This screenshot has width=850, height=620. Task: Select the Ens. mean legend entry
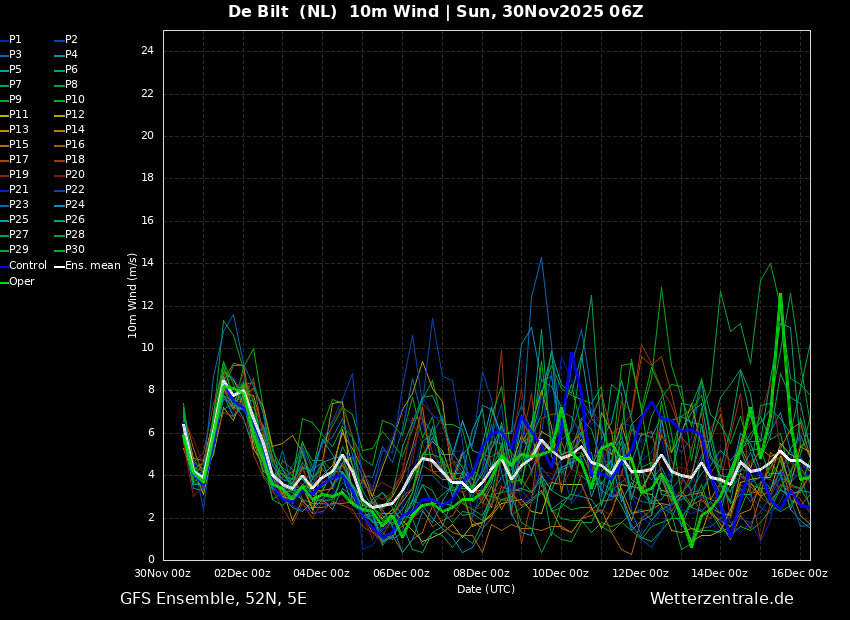coord(92,266)
